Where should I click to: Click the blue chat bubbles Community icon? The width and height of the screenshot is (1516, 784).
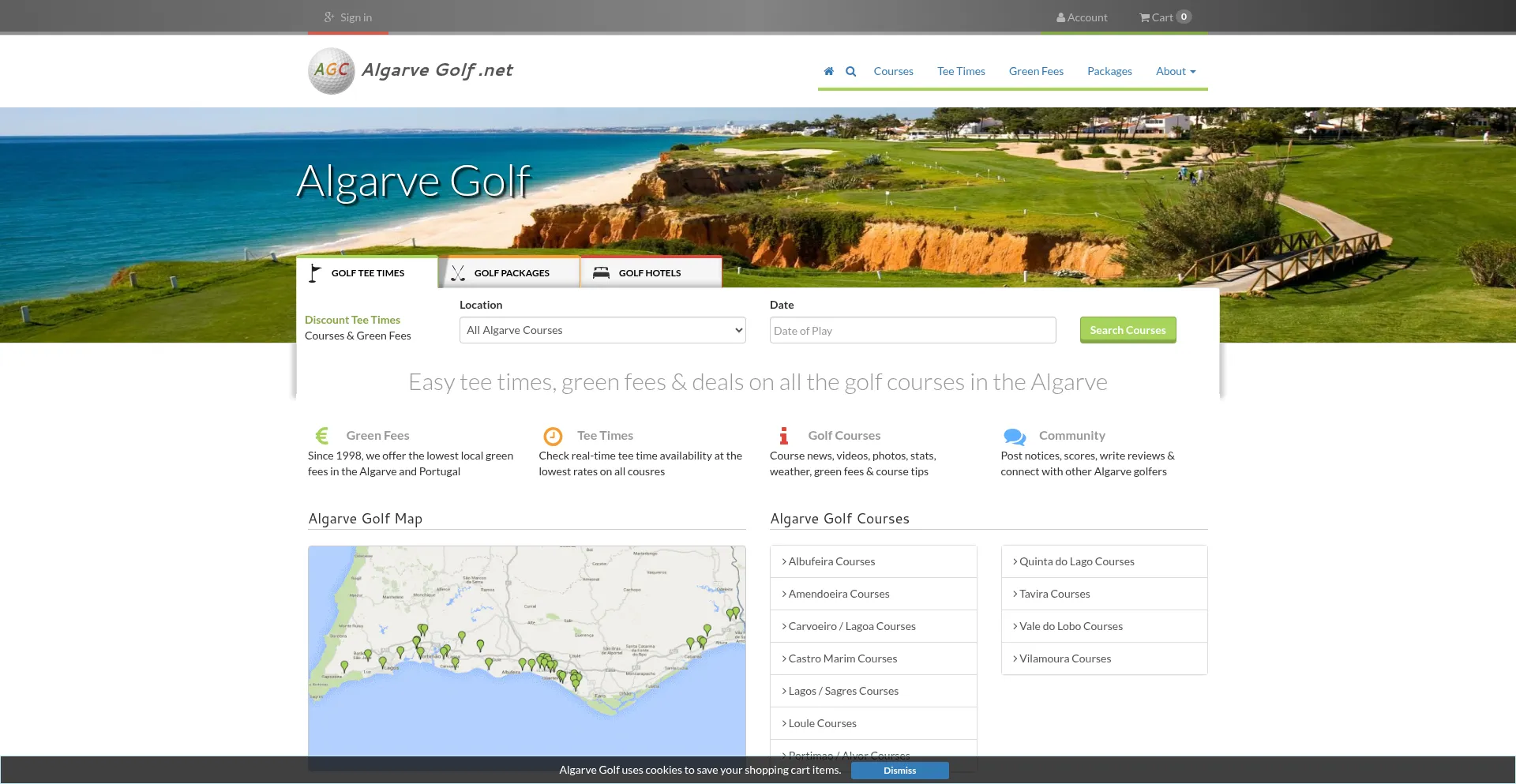tap(1015, 436)
